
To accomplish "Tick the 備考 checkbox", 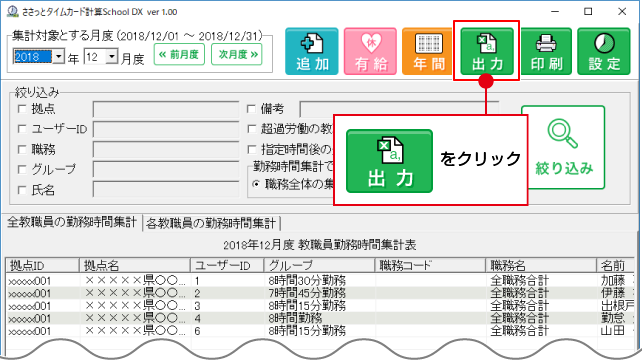I will click(x=251, y=109).
